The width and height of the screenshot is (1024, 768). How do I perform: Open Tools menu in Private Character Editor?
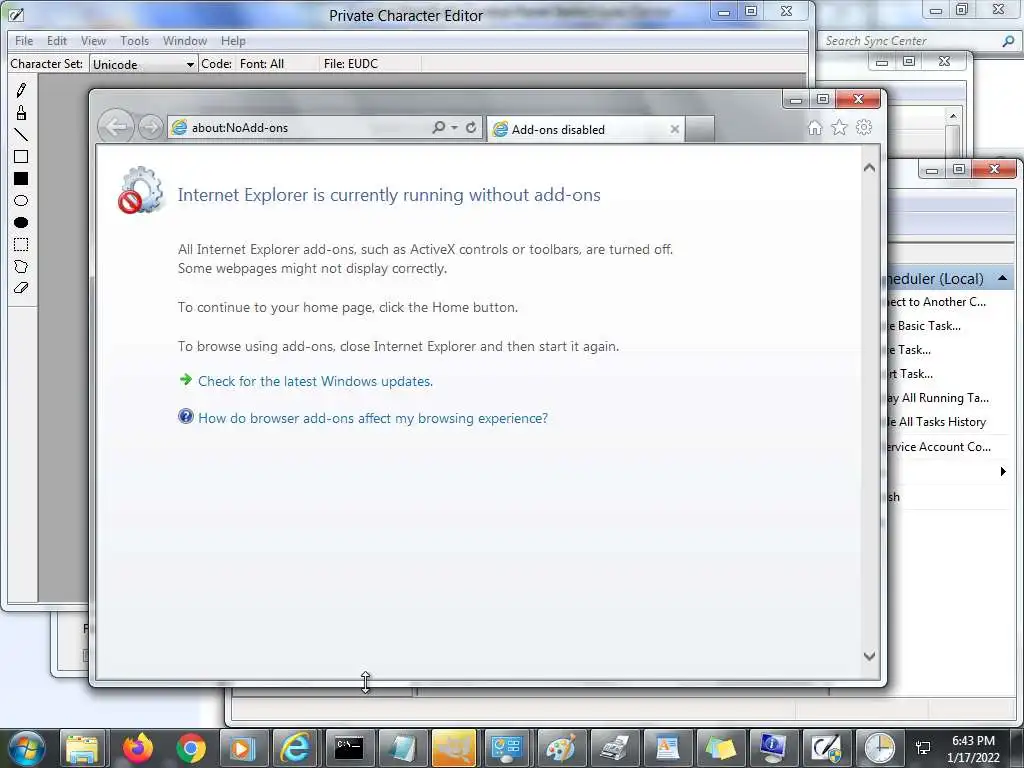click(135, 40)
